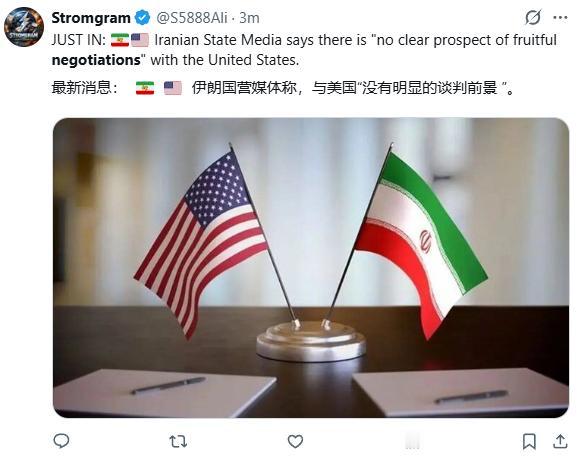Screen dimensions: 582x457
Task: Click the Iran flag emoji after JUST IN
Action: pyautogui.click(x=120, y=40)
